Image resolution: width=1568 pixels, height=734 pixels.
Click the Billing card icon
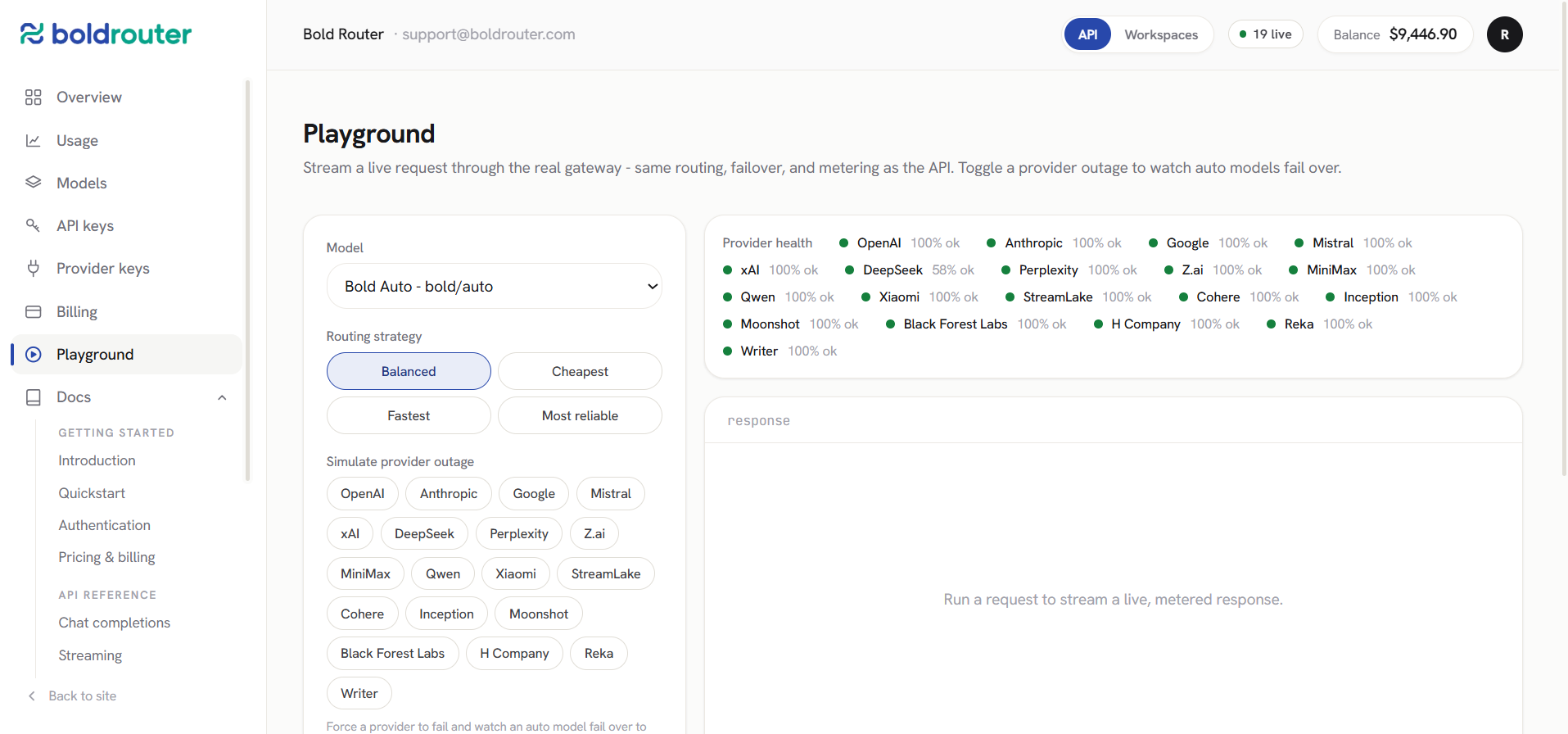[33, 312]
